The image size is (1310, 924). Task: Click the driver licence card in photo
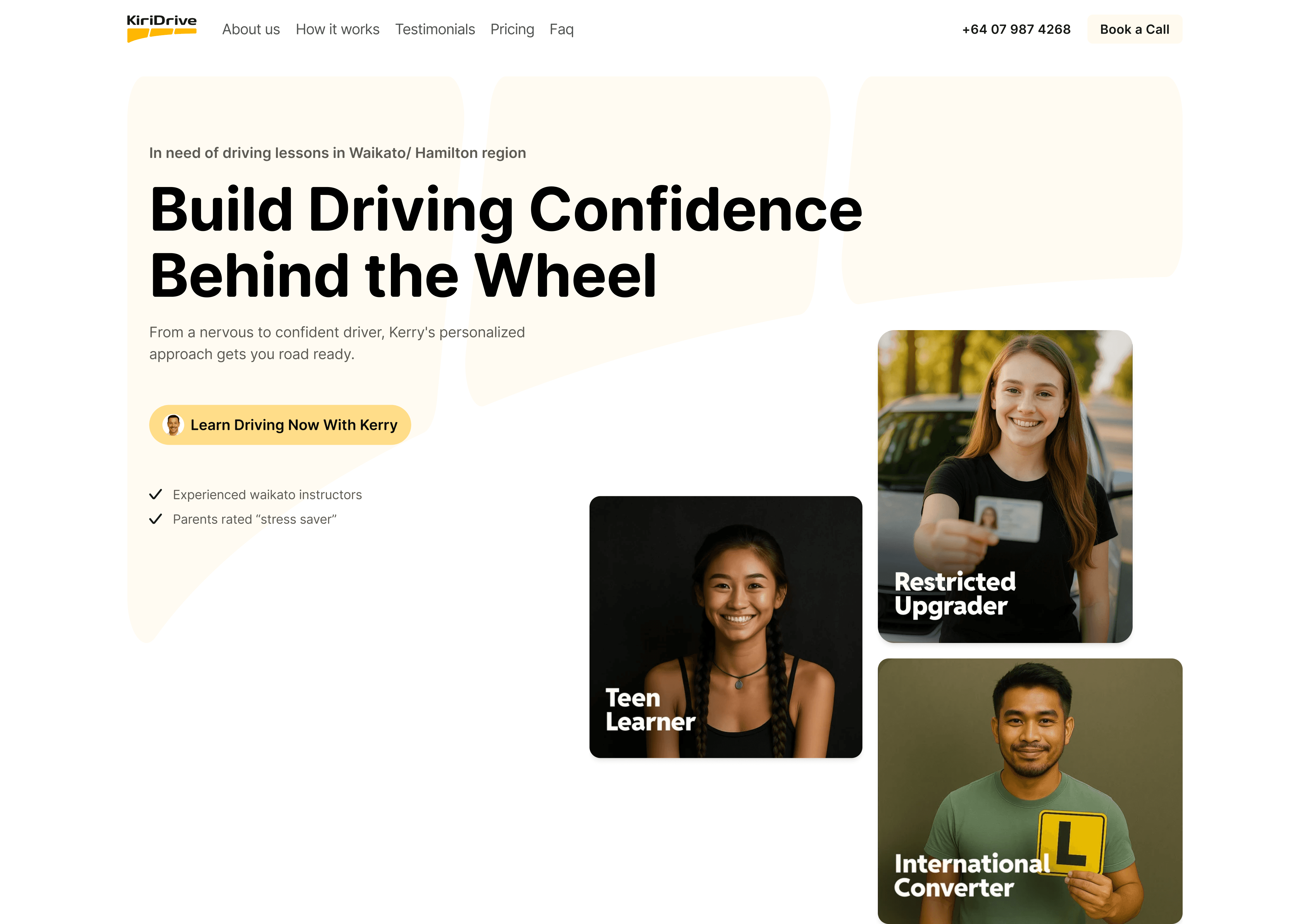pos(1007,518)
